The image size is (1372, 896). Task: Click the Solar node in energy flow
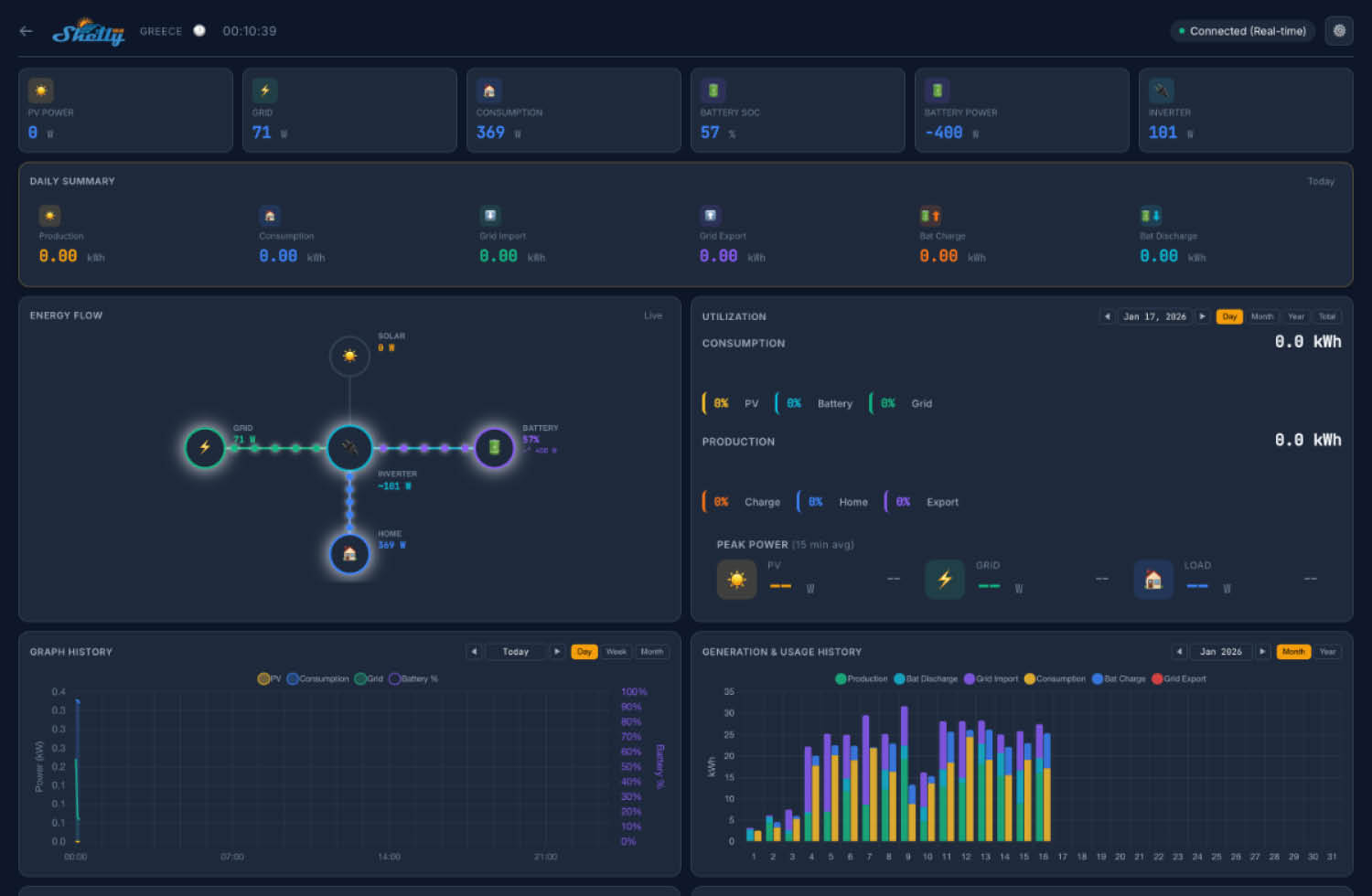[349, 356]
